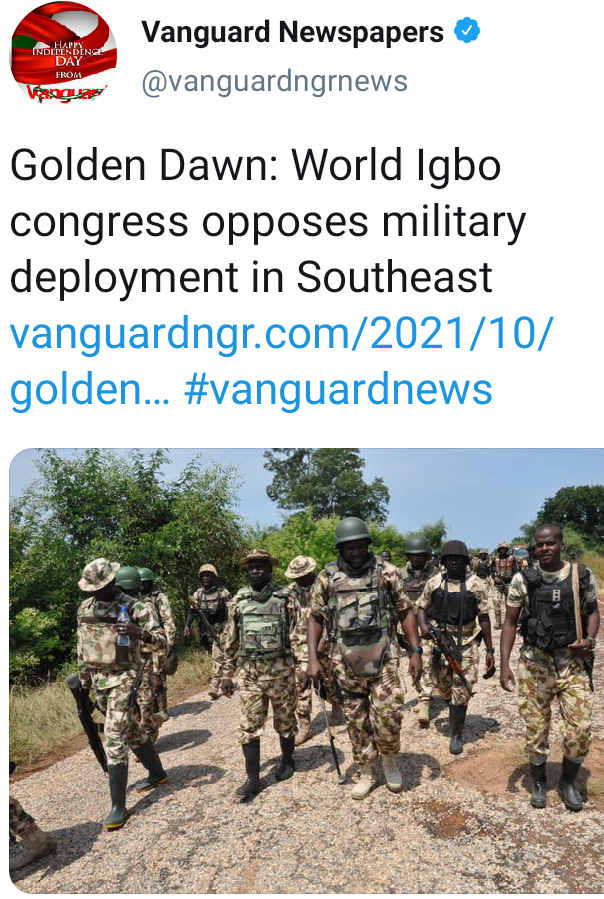
Task: Click the blue verified badge
Action: tap(467, 31)
